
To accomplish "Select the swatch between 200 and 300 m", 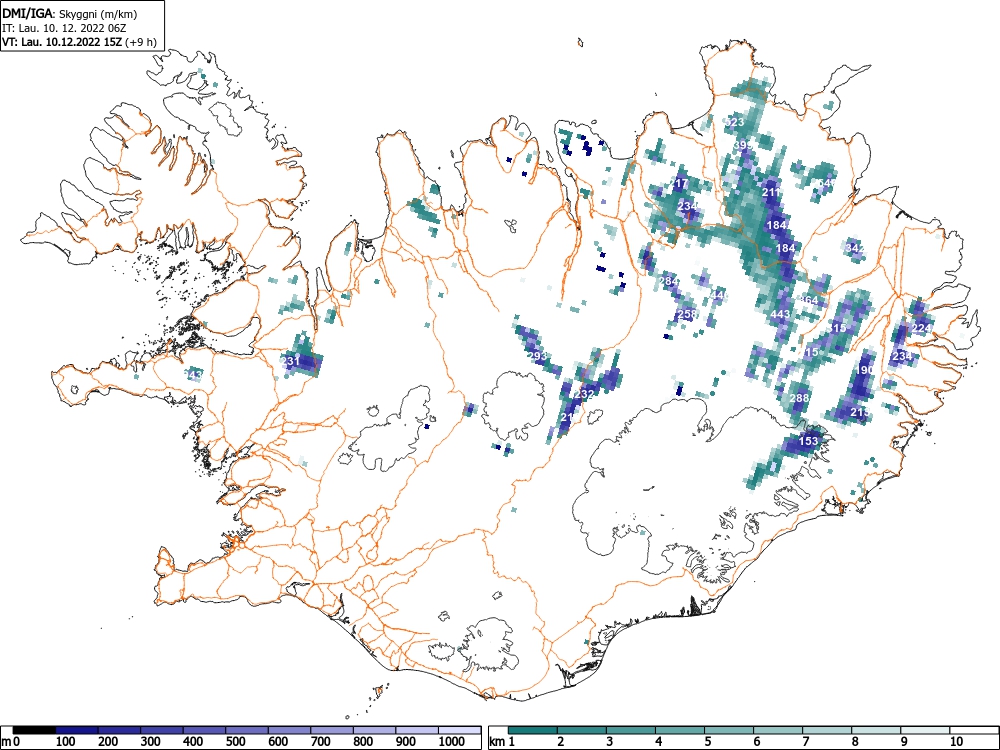I will [x=119, y=730].
